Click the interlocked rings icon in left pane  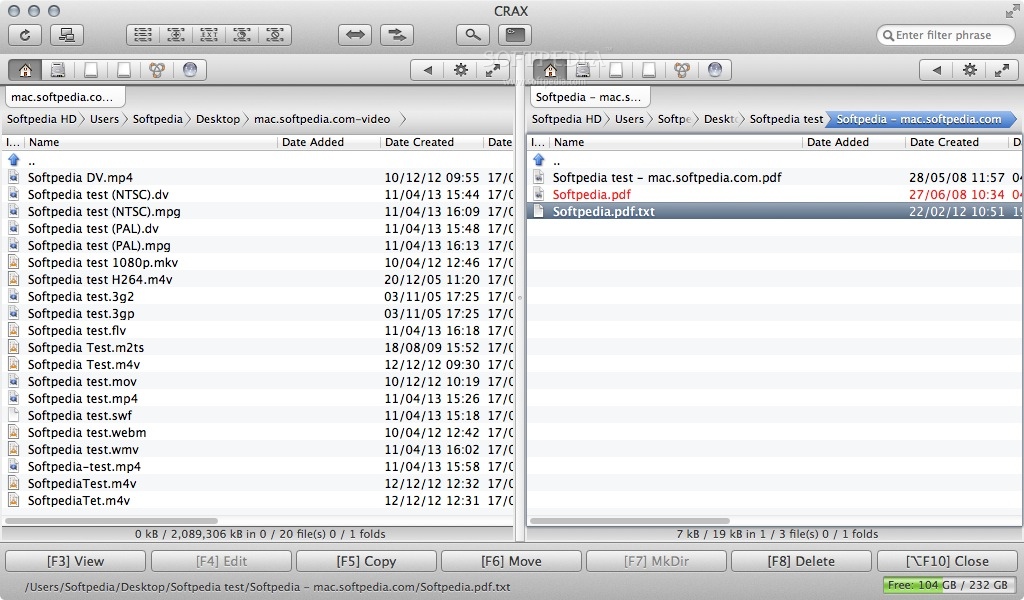tap(157, 70)
